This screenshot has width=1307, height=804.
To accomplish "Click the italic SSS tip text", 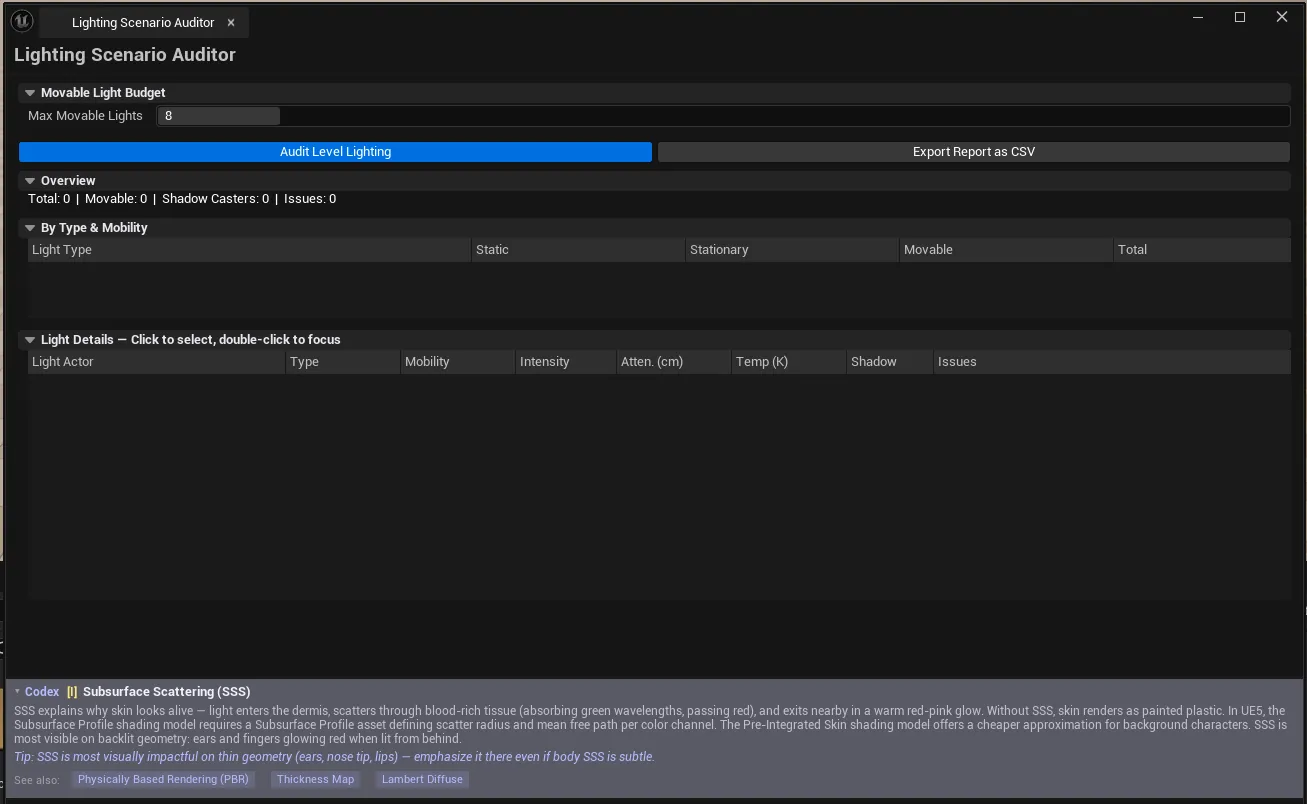I will 334,757.
